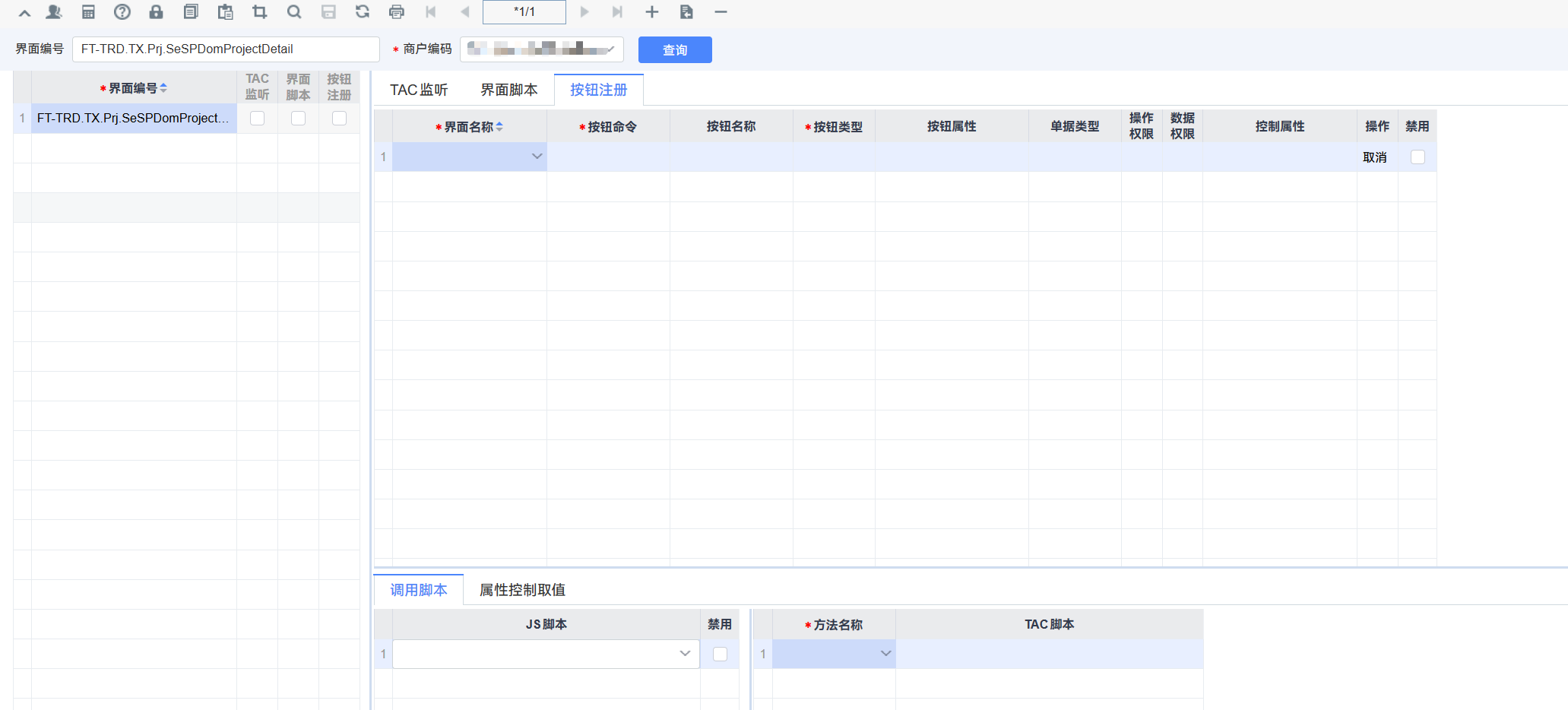This screenshot has height=710, width=1568.
Task: Click the paste clipboard icon
Action: point(226,12)
